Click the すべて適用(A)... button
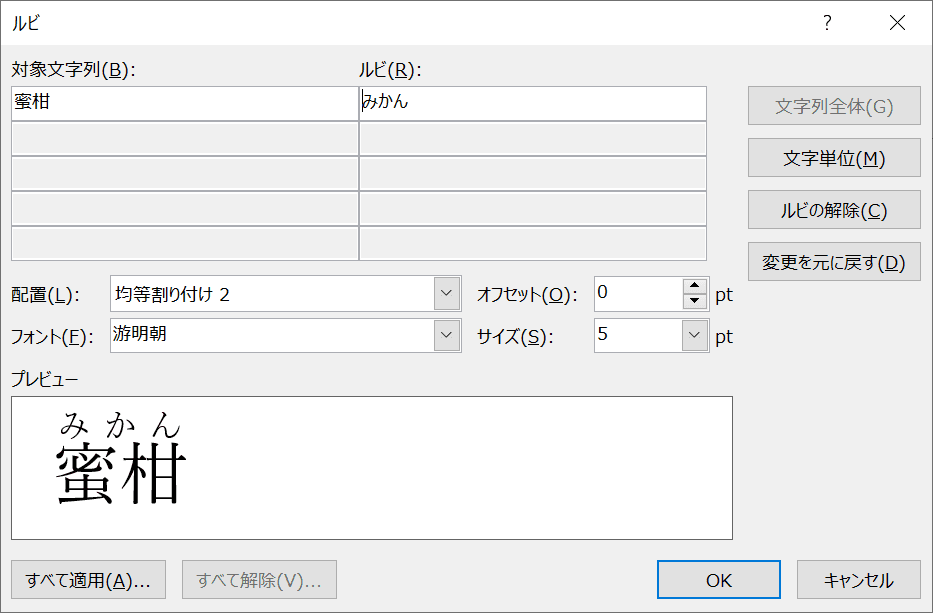This screenshot has height=613, width=933. [x=88, y=580]
